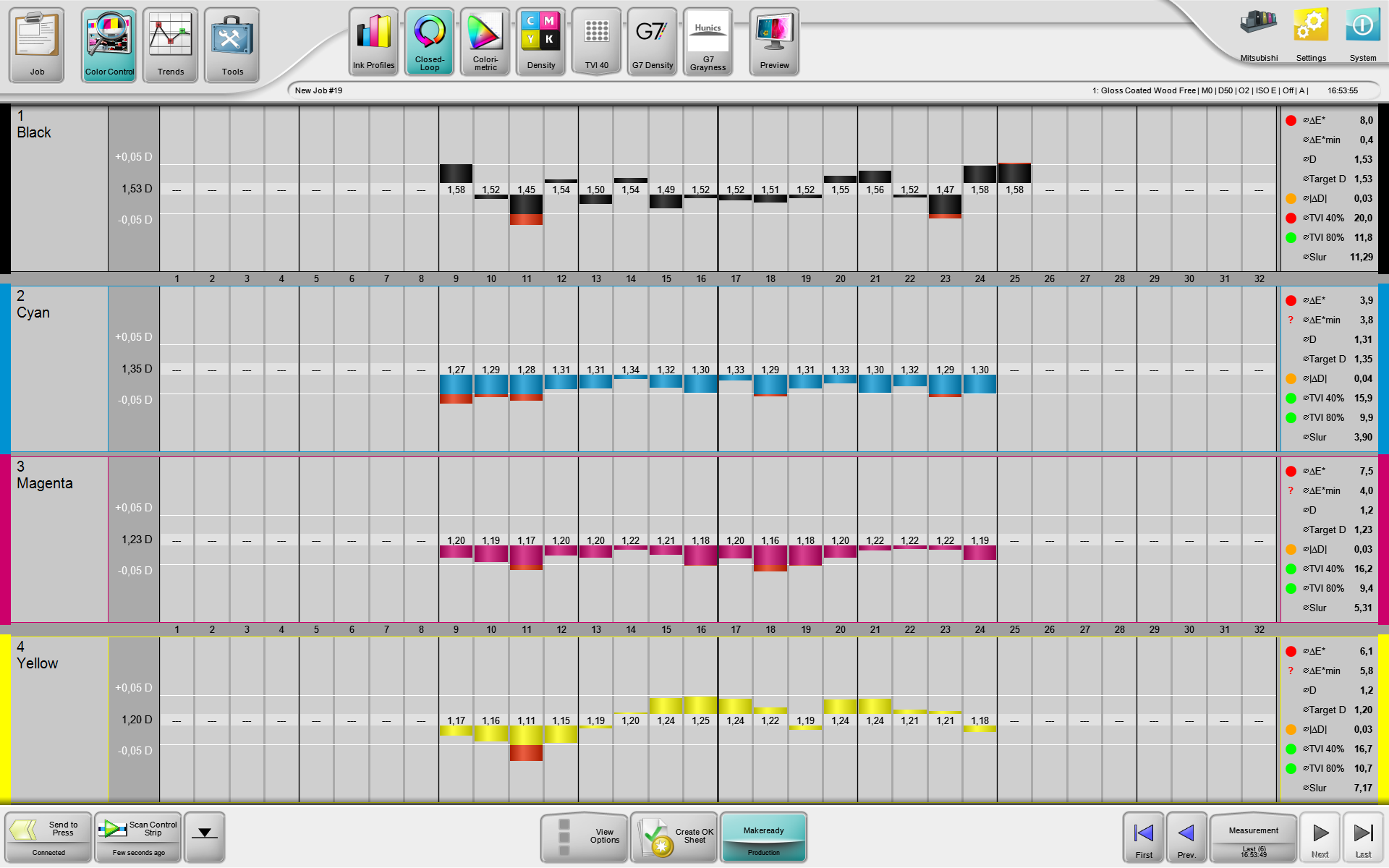
Task: Click Create OK Sheet button
Action: pyautogui.click(x=674, y=836)
